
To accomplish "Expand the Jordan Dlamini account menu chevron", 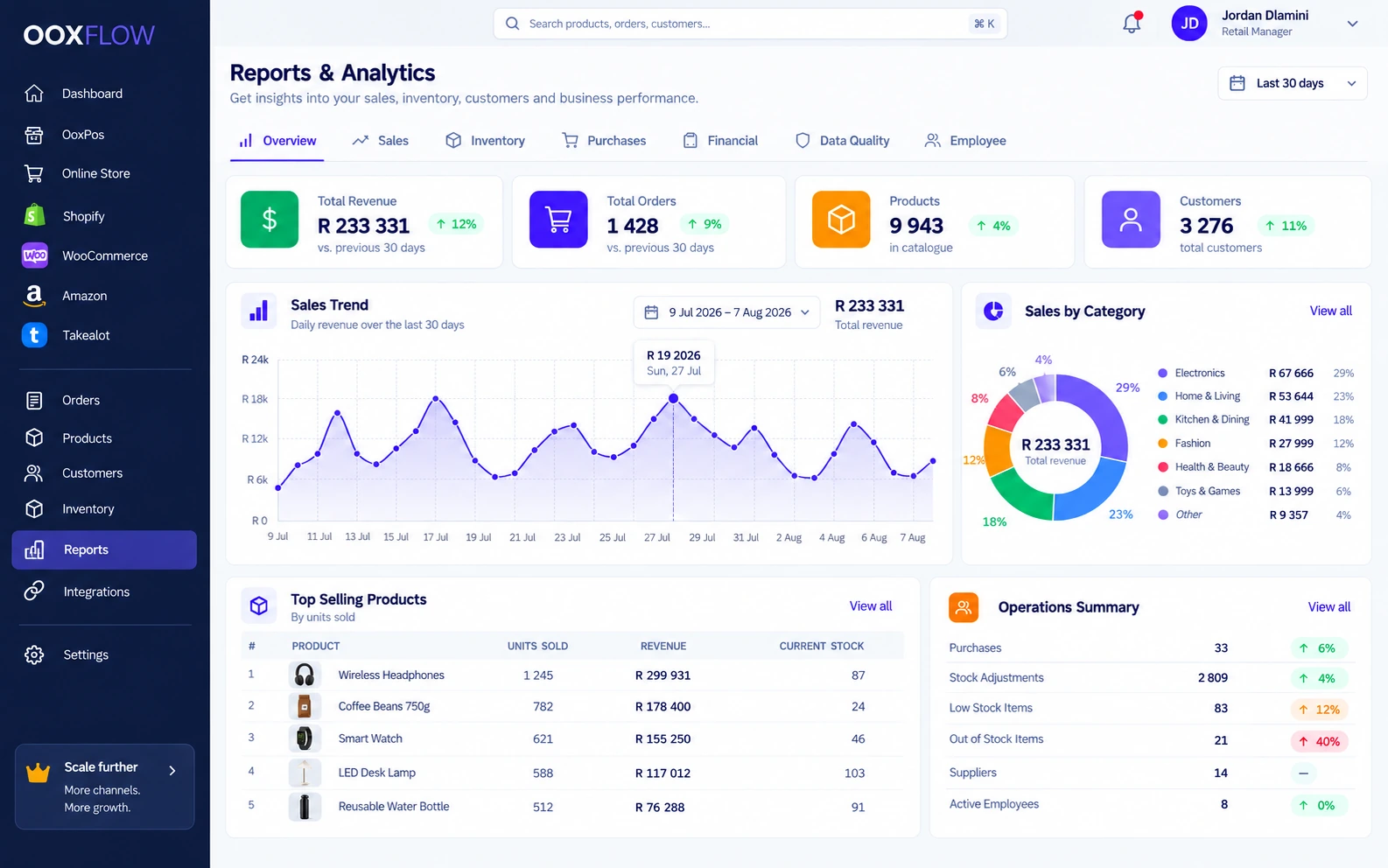I will (x=1352, y=24).
